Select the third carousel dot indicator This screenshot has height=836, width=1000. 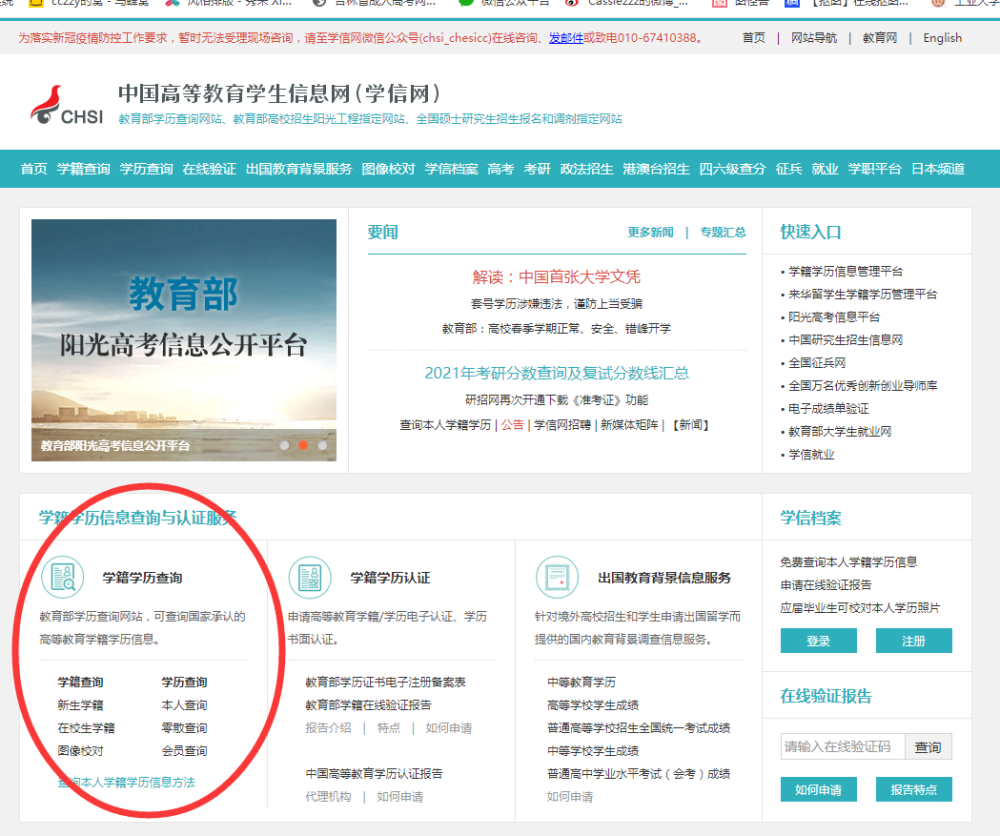322,445
